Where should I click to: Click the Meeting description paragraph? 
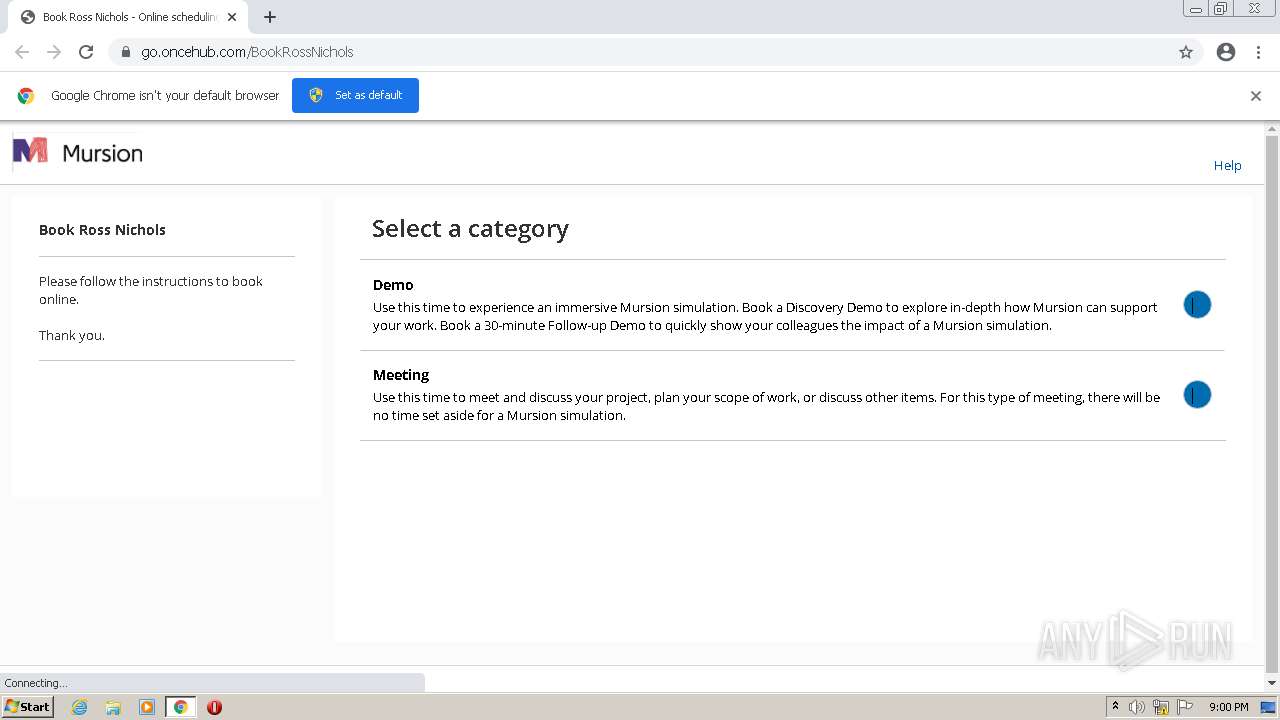coord(766,407)
